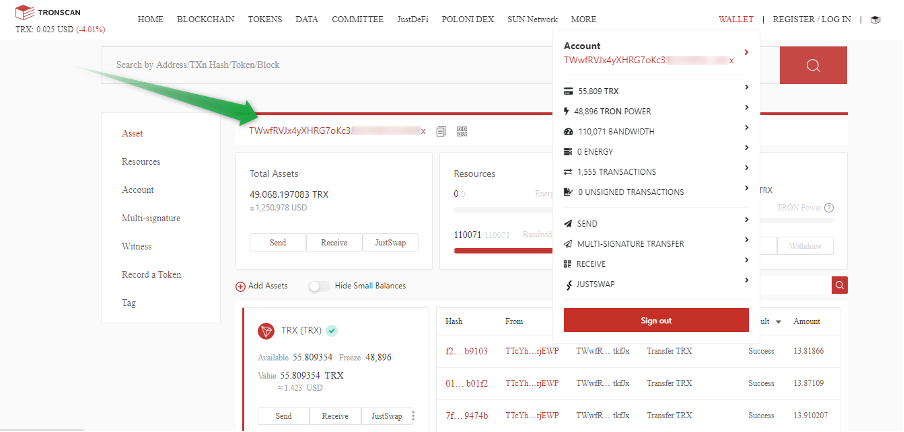
Task: Open transaction hash f2…b9103
Action: 466,351
